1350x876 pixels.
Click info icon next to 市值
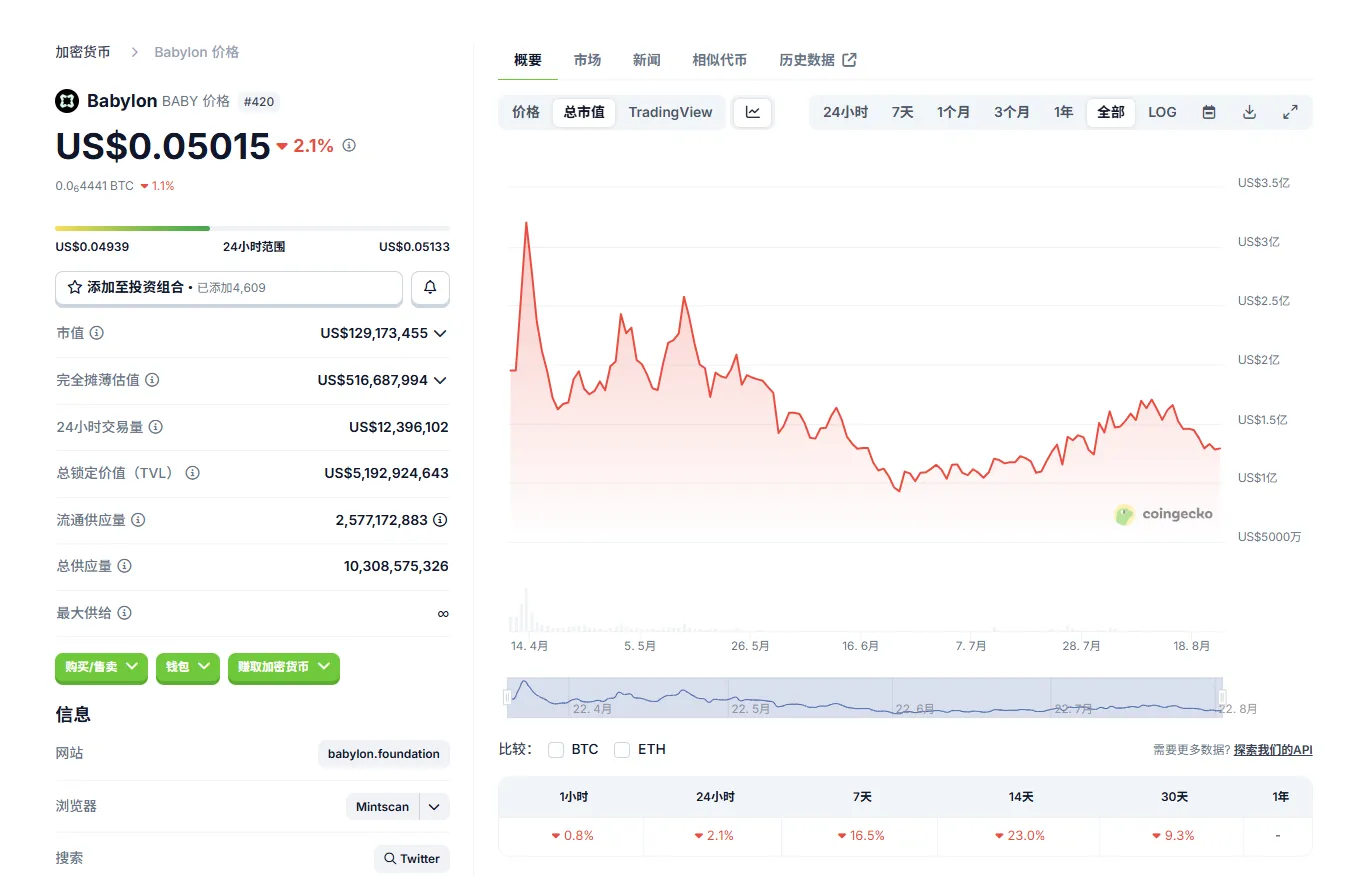[97, 333]
